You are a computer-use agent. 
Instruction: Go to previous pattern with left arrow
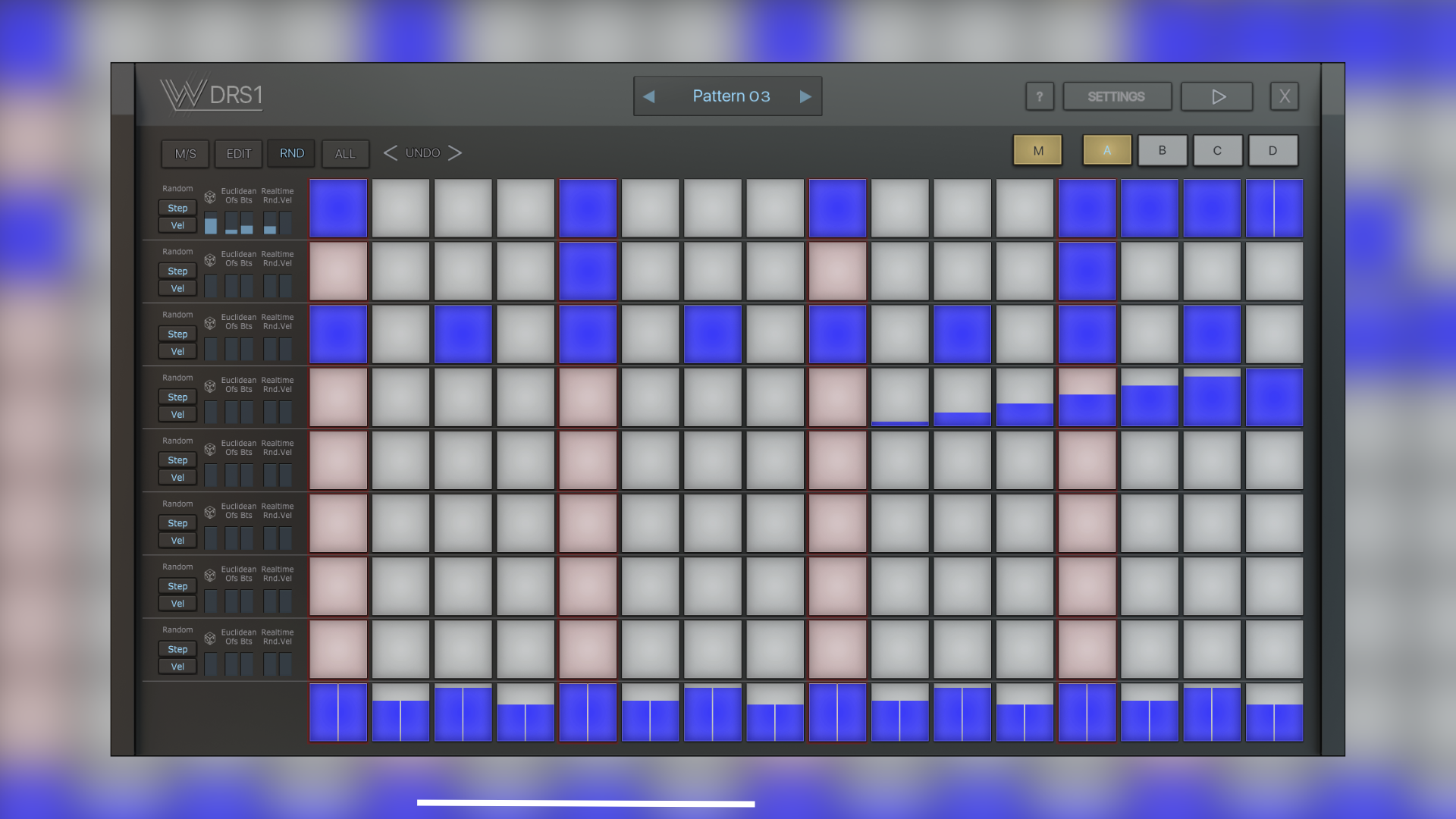pyautogui.click(x=649, y=96)
